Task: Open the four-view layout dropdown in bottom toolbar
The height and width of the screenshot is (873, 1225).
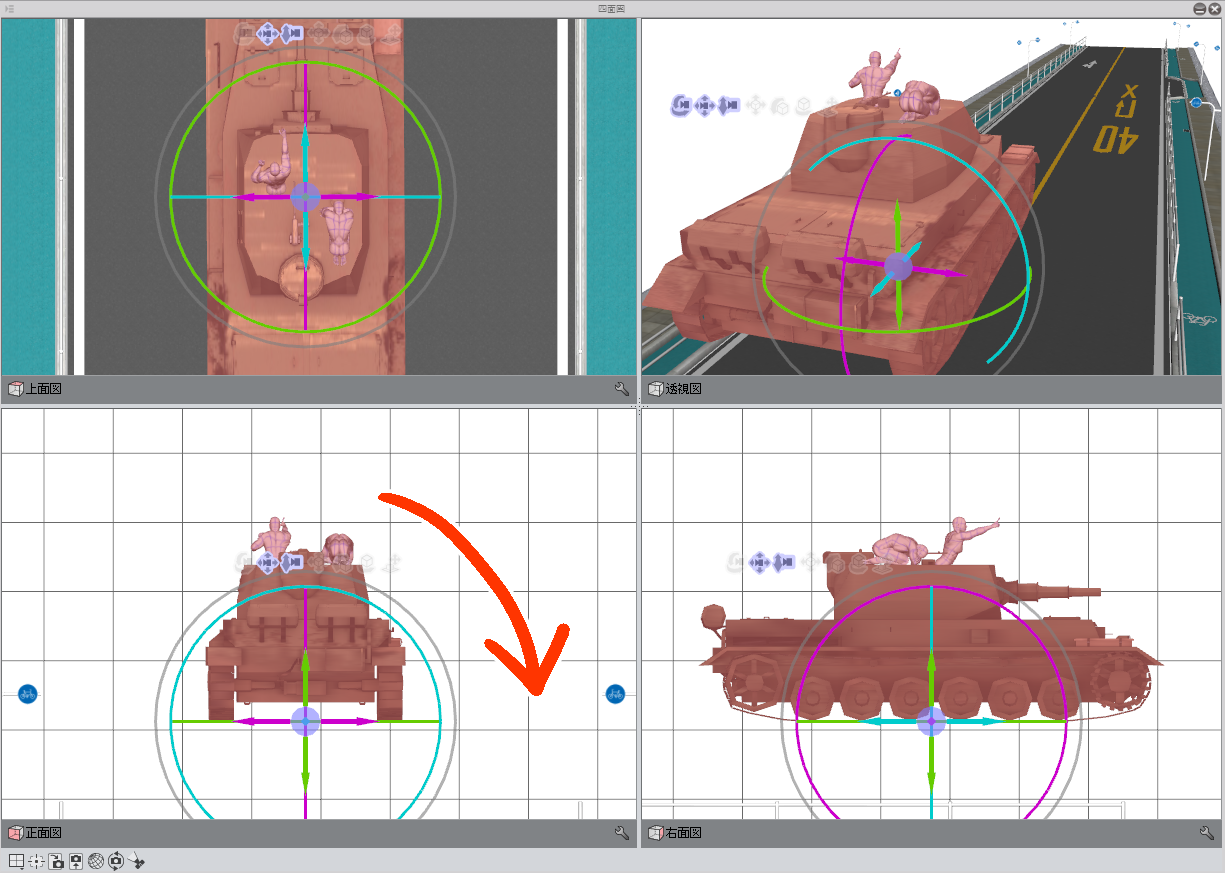Action: tap(16, 860)
